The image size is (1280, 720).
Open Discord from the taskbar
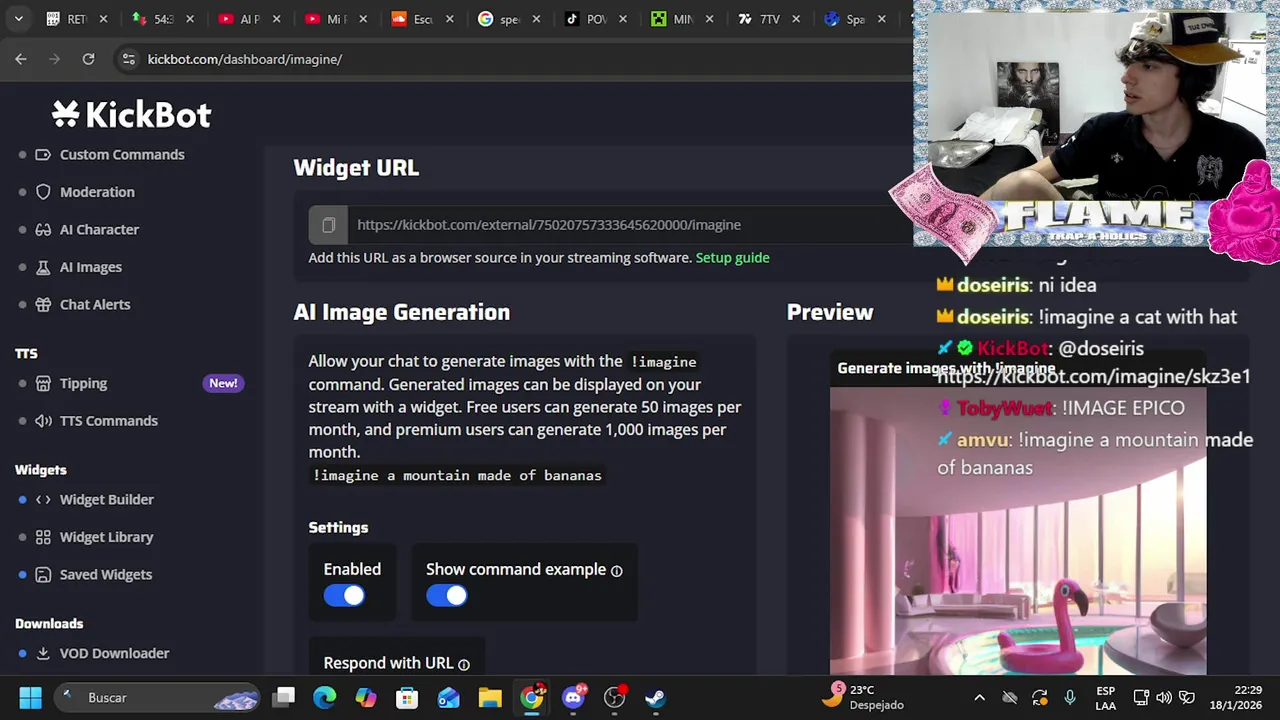coord(573,698)
